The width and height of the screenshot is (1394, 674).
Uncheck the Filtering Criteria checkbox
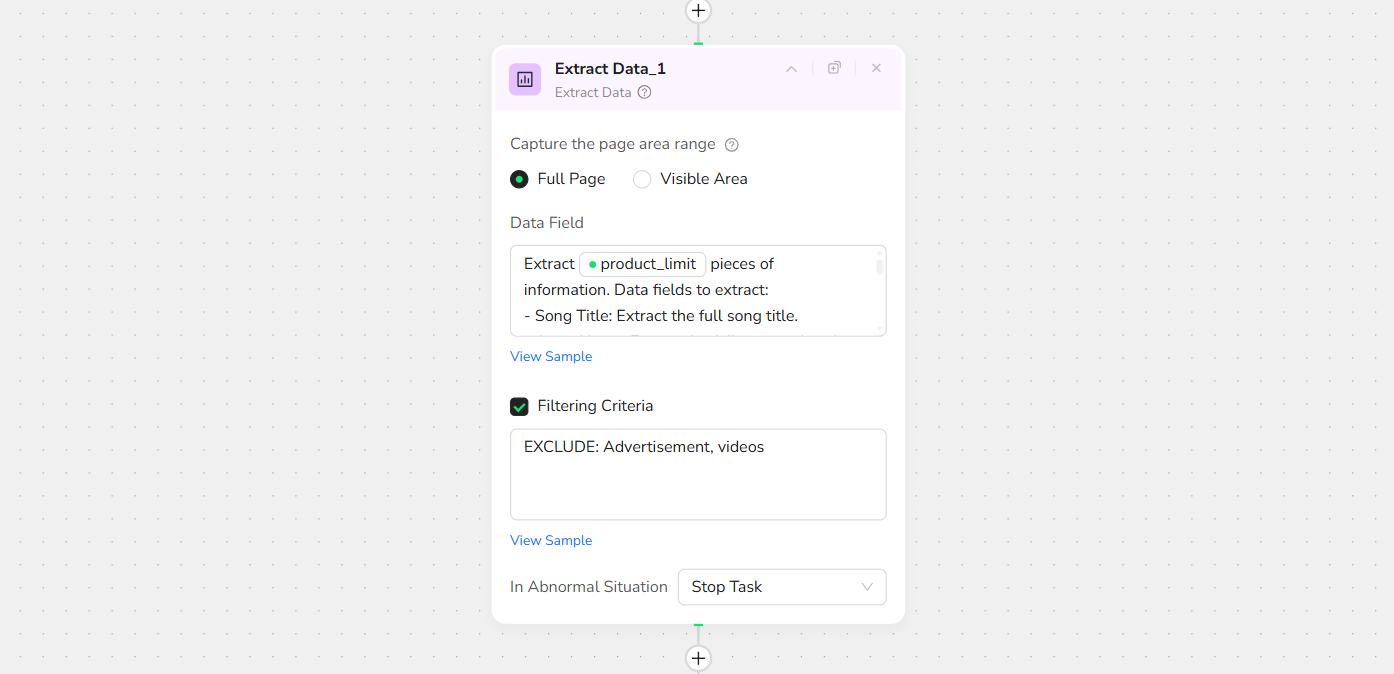pos(519,406)
